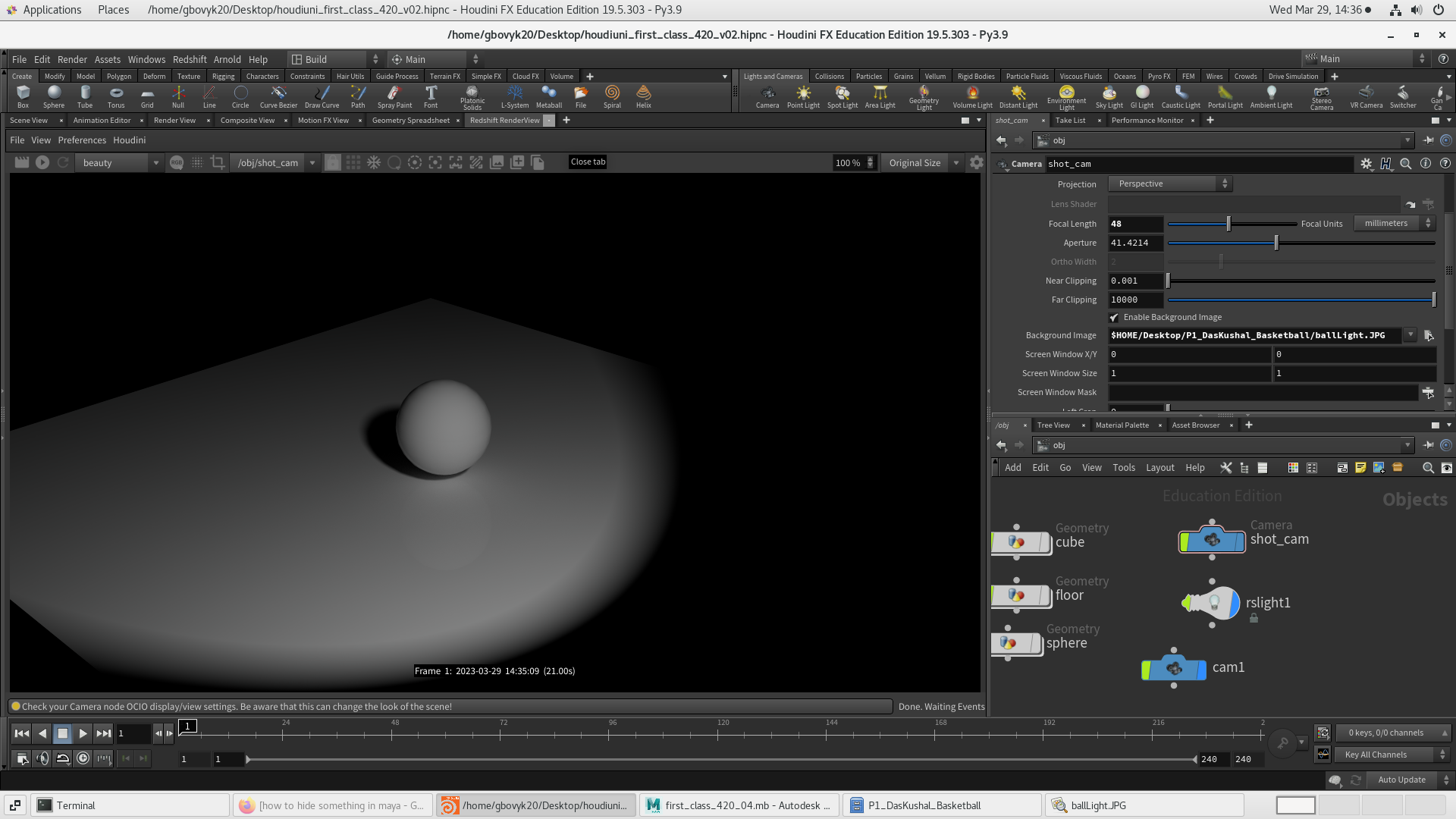Select the Font shelf tool
The width and height of the screenshot is (1456, 819).
click(431, 96)
